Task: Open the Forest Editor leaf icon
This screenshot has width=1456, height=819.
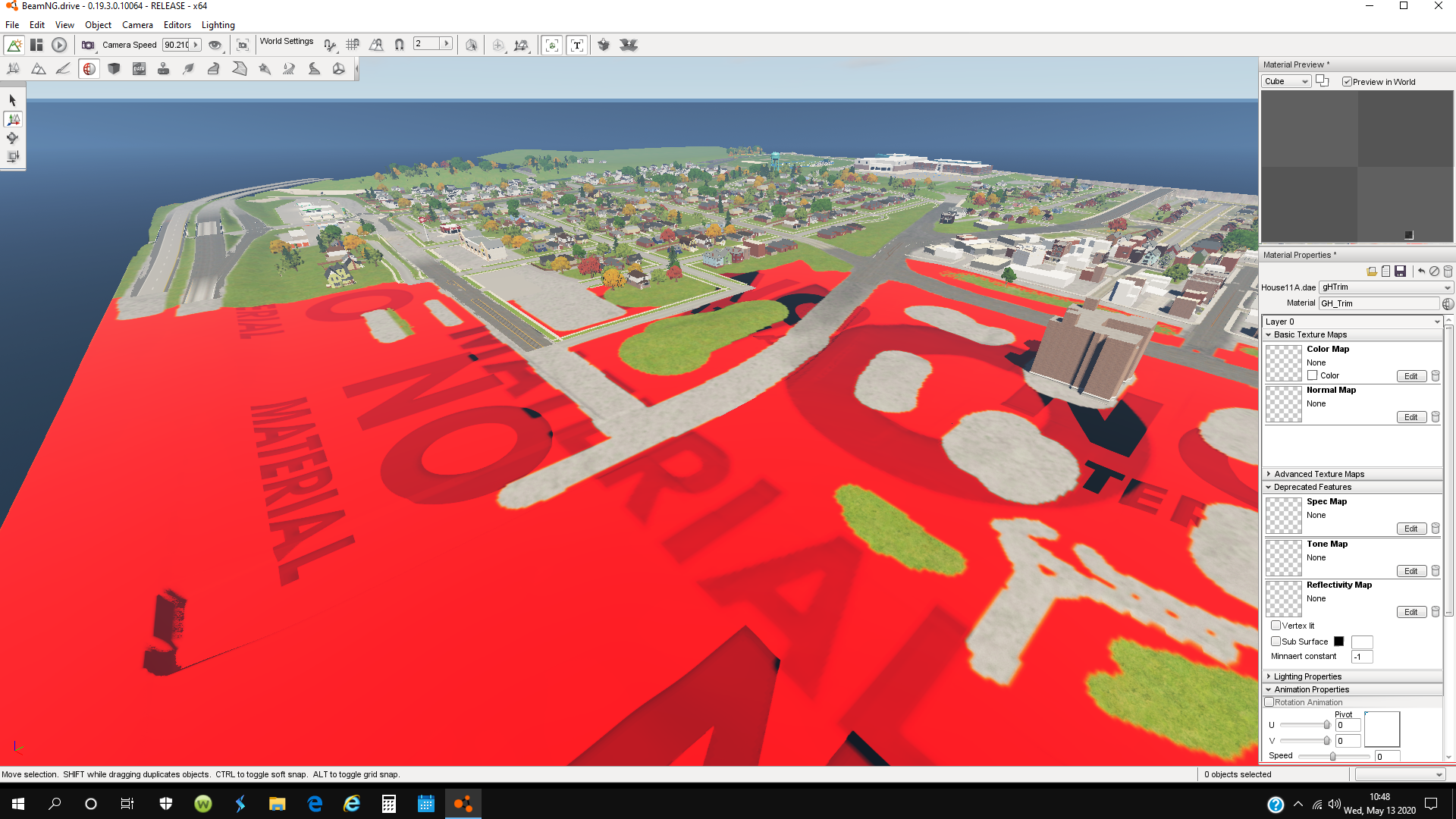Action: [189, 69]
